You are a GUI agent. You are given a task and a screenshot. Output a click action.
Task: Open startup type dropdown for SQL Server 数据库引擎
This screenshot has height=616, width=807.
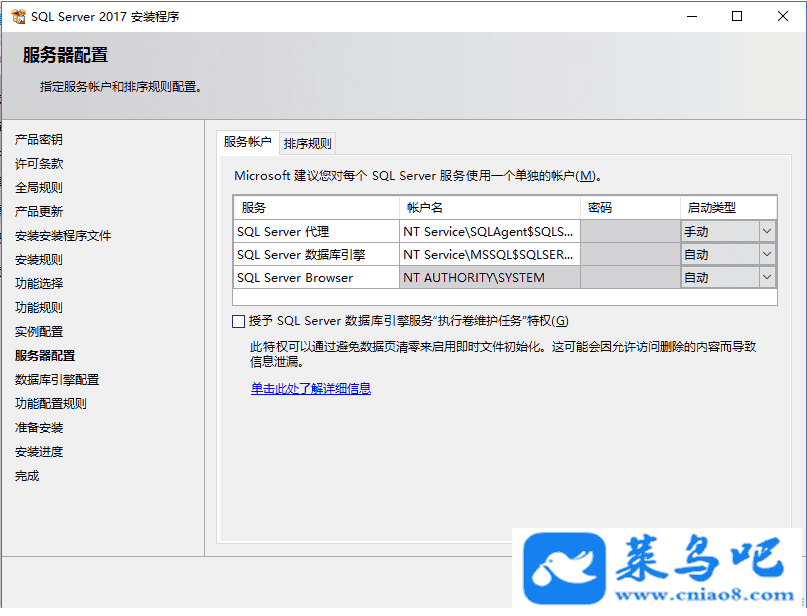(x=767, y=254)
